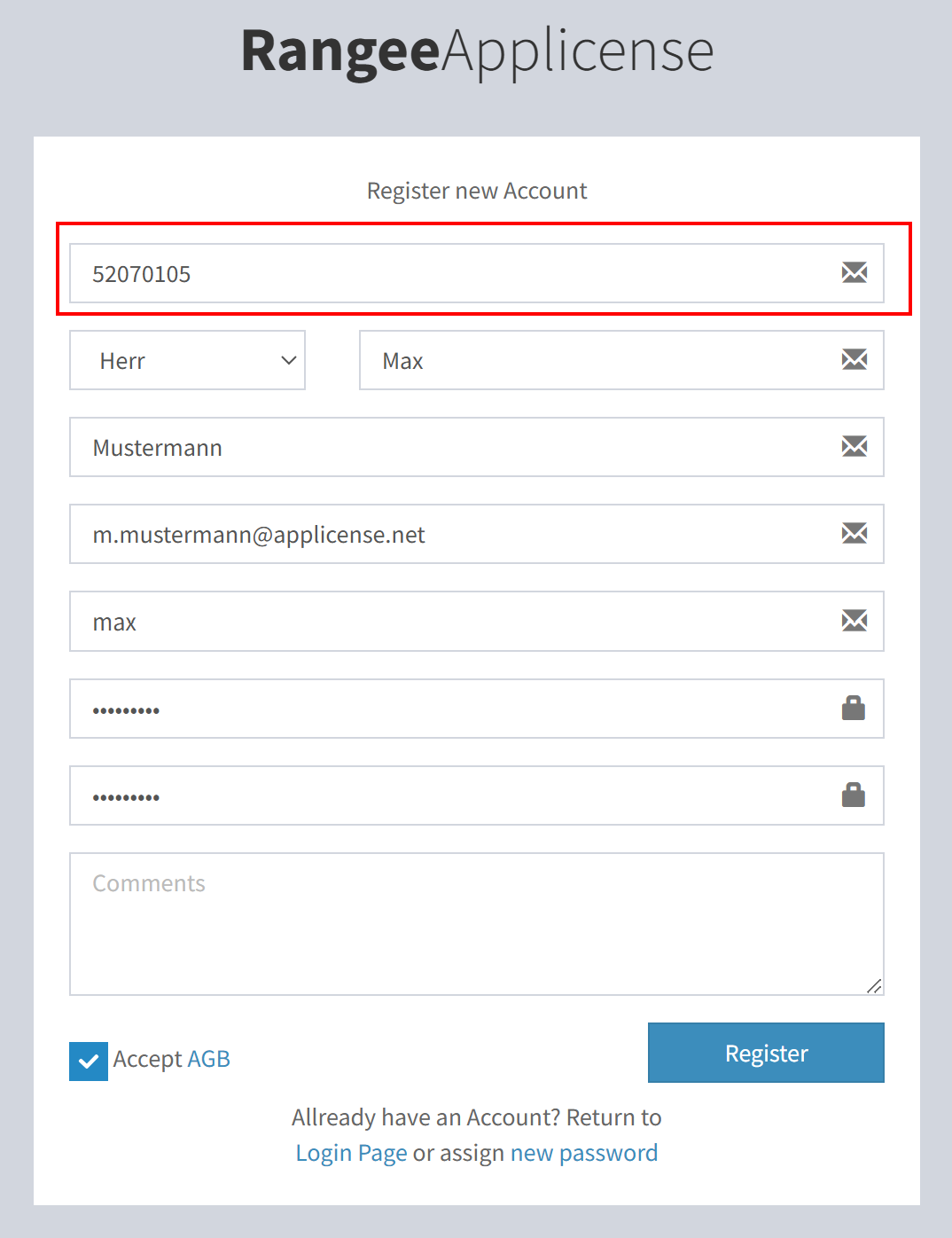Click the envelope icon beside Mustermann
Image resolution: width=952 pixels, height=1238 pixels.
coord(854,447)
